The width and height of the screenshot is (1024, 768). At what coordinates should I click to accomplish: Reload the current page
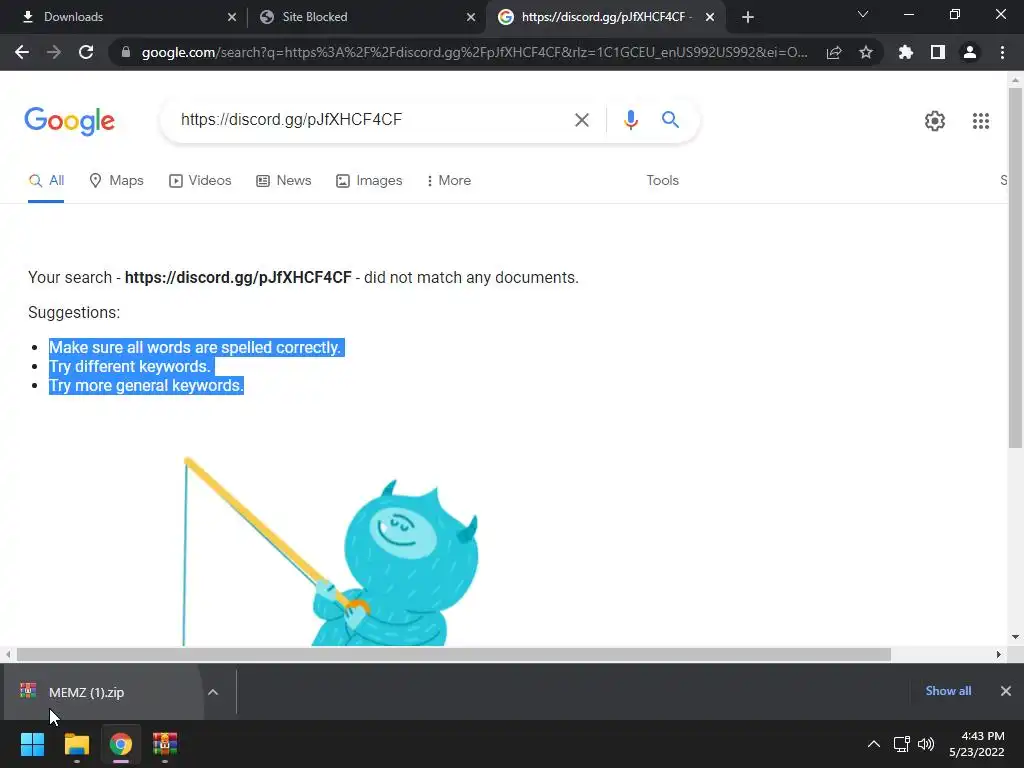pyautogui.click(x=86, y=52)
